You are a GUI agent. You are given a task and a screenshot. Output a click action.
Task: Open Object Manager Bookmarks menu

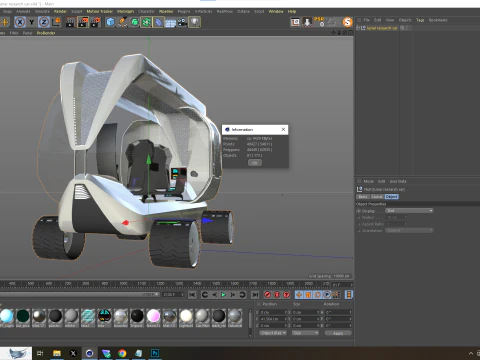coord(438,20)
